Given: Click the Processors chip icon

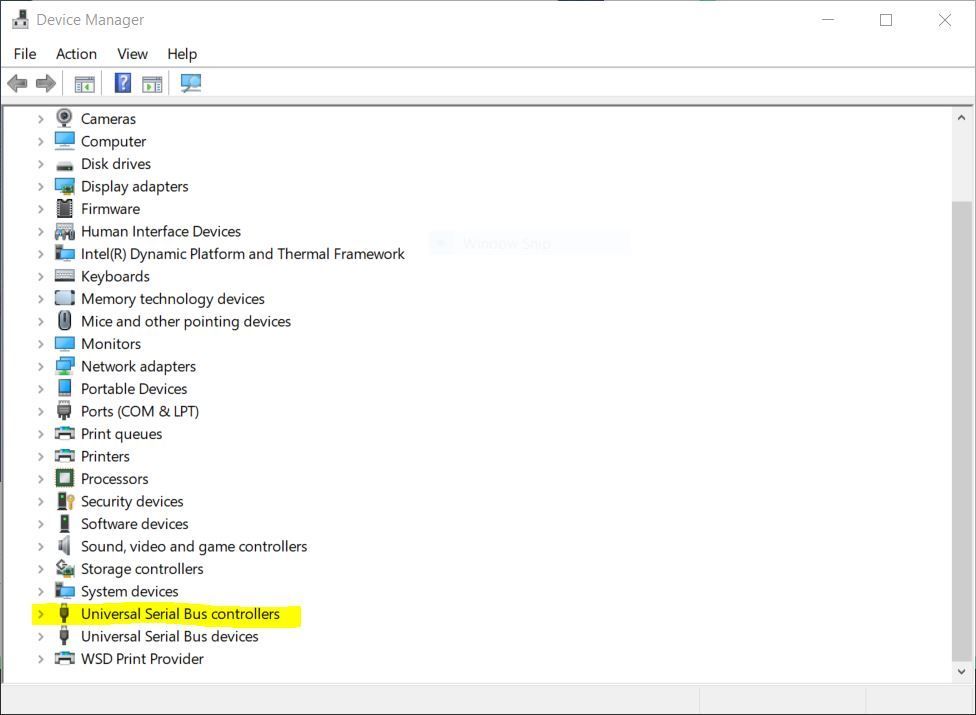Looking at the screenshot, I should click(x=64, y=478).
